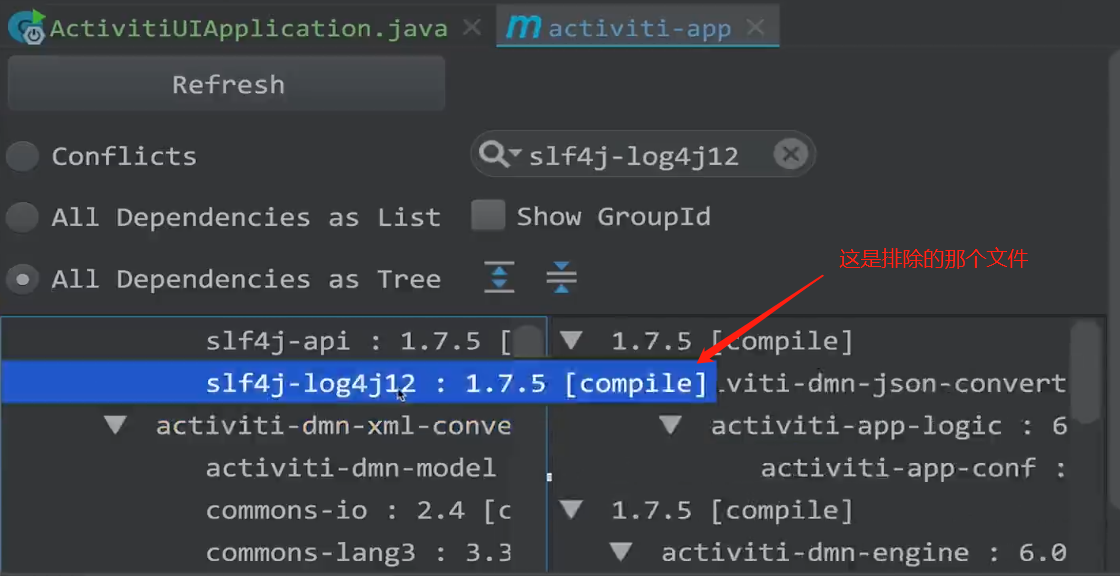Collapse the activiti-dmn-xml-conve node
Viewport: 1120px width, 576px height.
pos(115,427)
